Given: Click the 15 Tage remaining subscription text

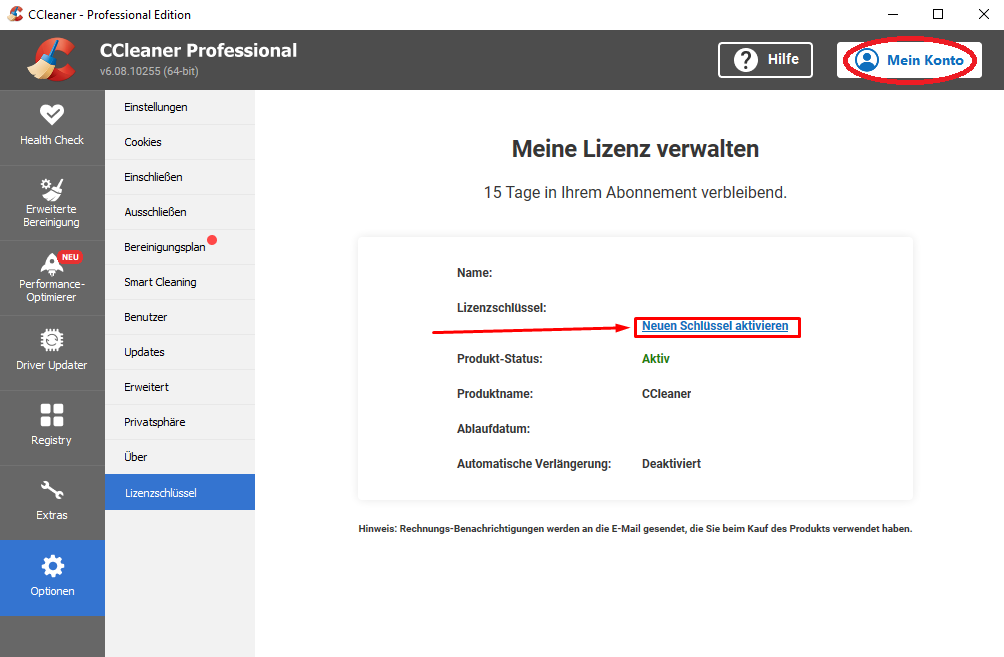Looking at the screenshot, I should point(635,193).
